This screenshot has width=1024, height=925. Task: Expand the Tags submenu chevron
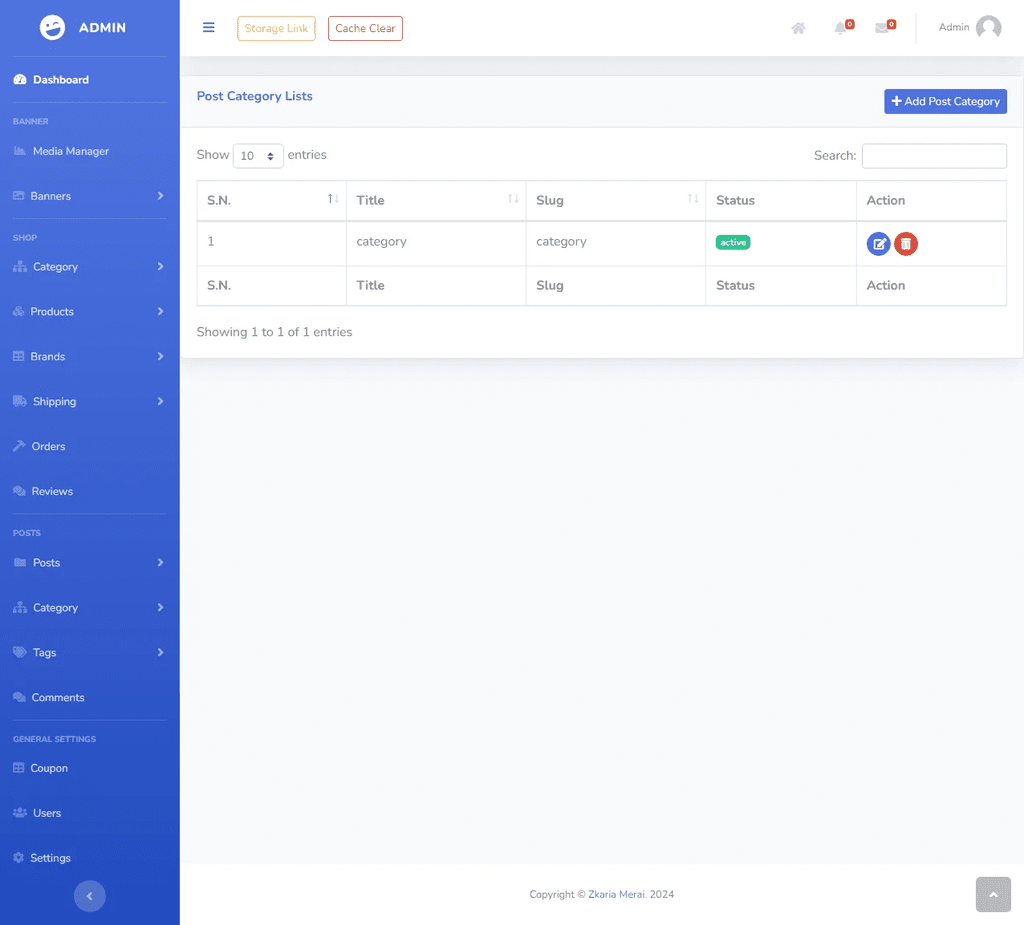[160, 653]
